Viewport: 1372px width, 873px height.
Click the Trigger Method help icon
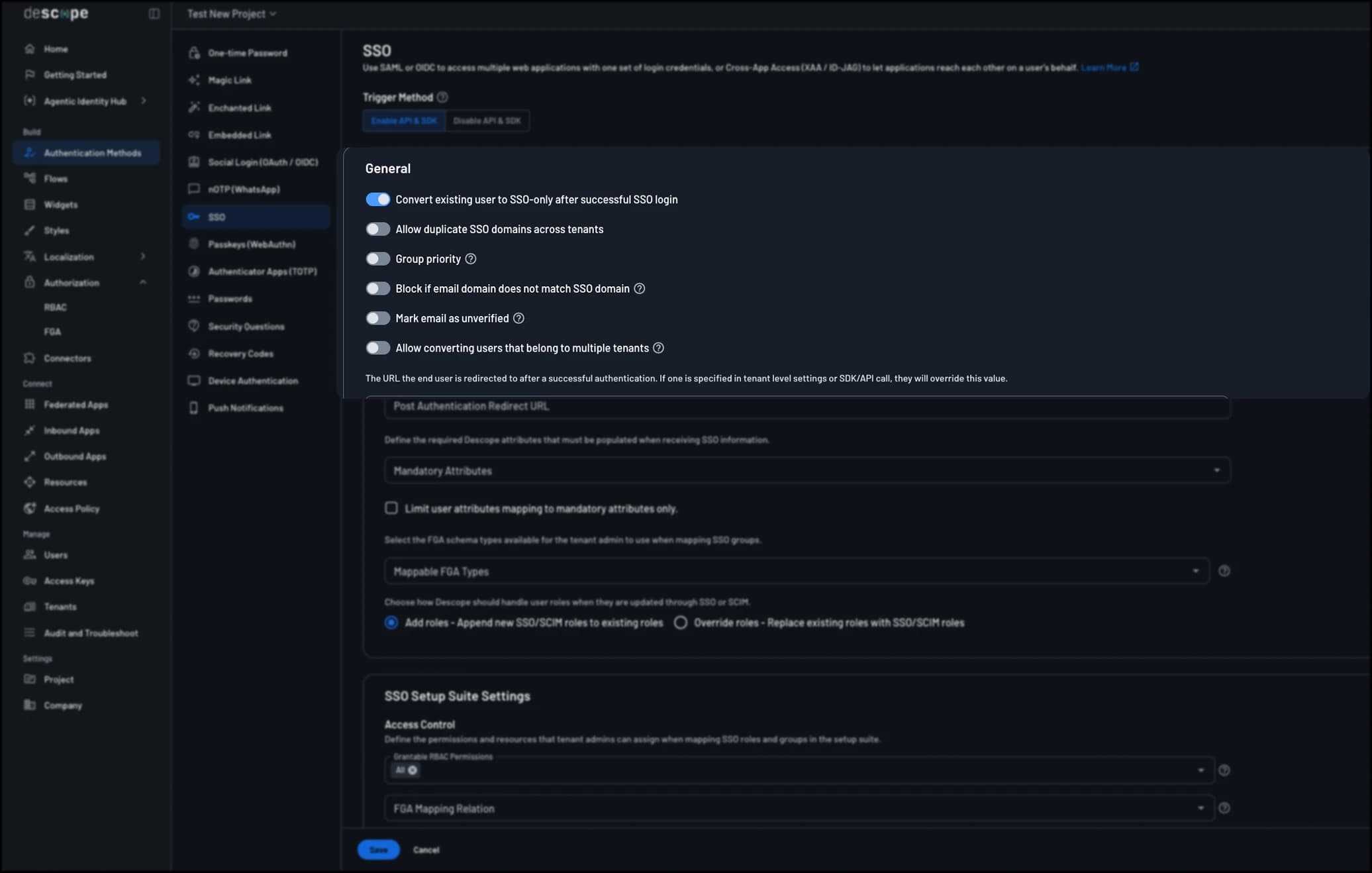point(442,97)
